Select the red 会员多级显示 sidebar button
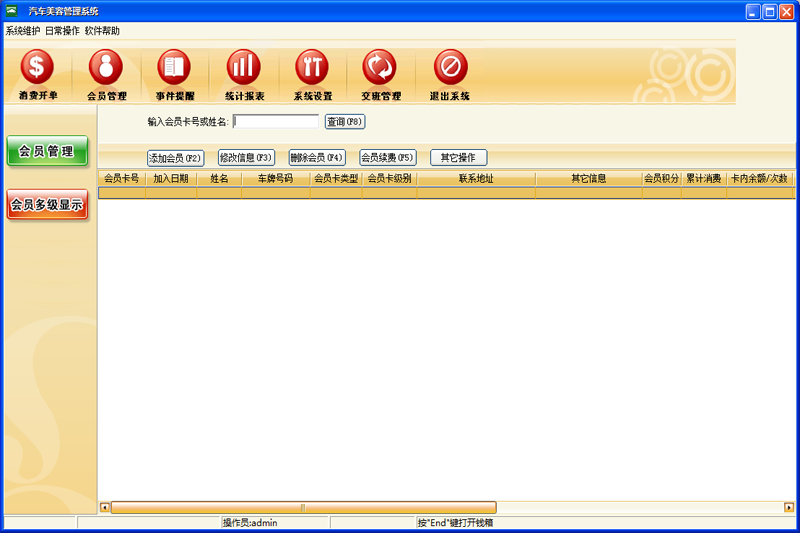 click(47, 205)
